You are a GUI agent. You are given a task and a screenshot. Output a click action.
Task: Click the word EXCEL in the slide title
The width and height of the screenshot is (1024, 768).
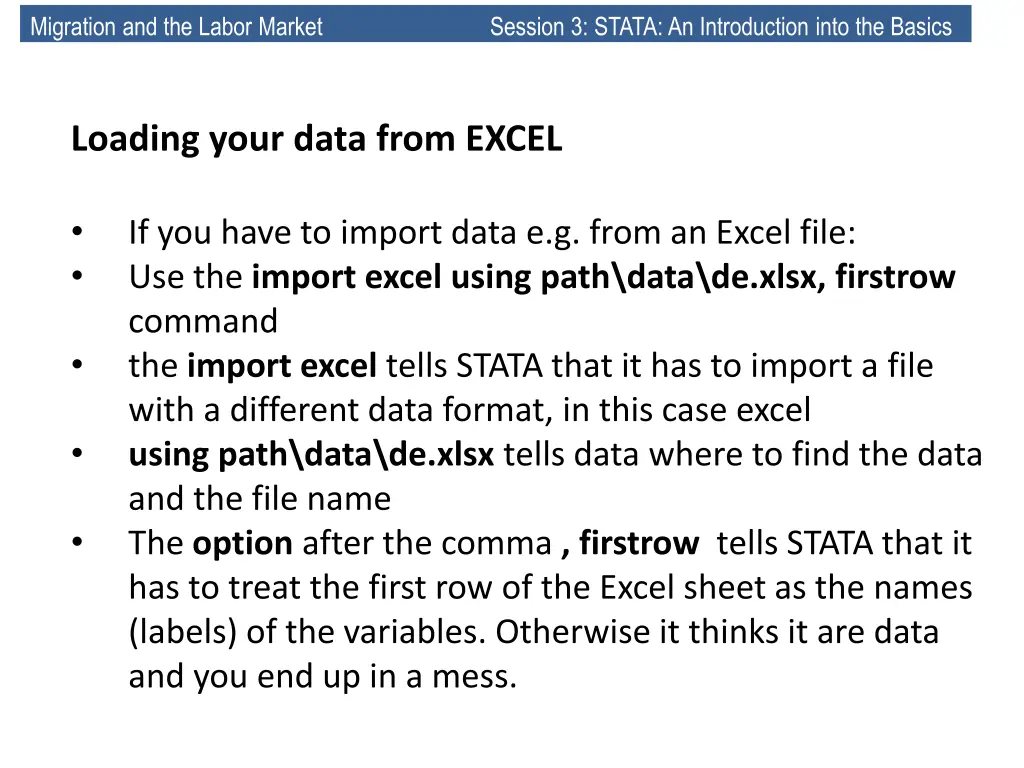pyautogui.click(x=513, y=138)
